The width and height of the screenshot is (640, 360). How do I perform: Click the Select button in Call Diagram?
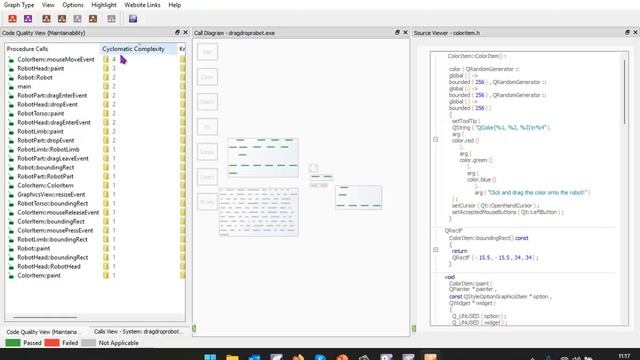click(207, 102)
